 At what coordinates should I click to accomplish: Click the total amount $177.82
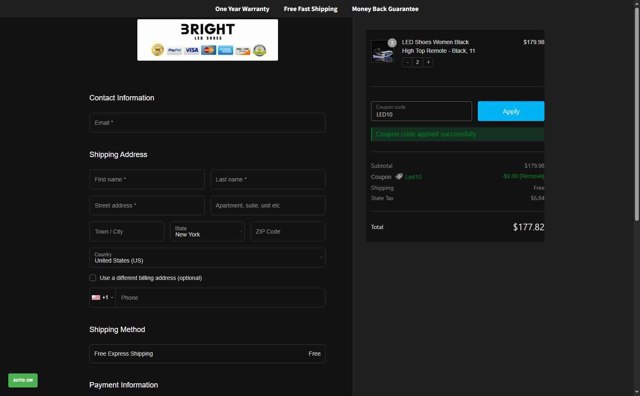pos(529,227)
